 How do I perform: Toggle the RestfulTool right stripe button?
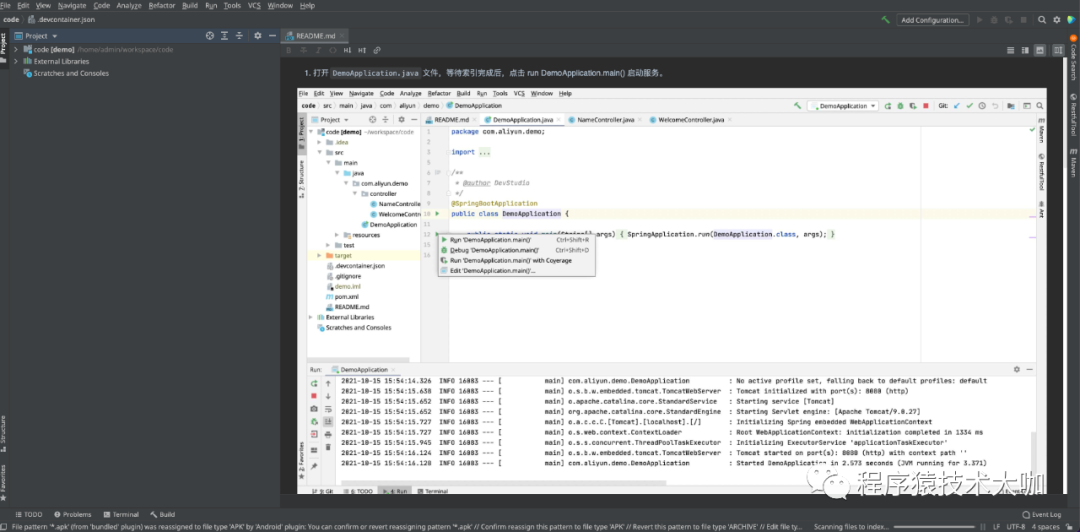point(1073,113)
